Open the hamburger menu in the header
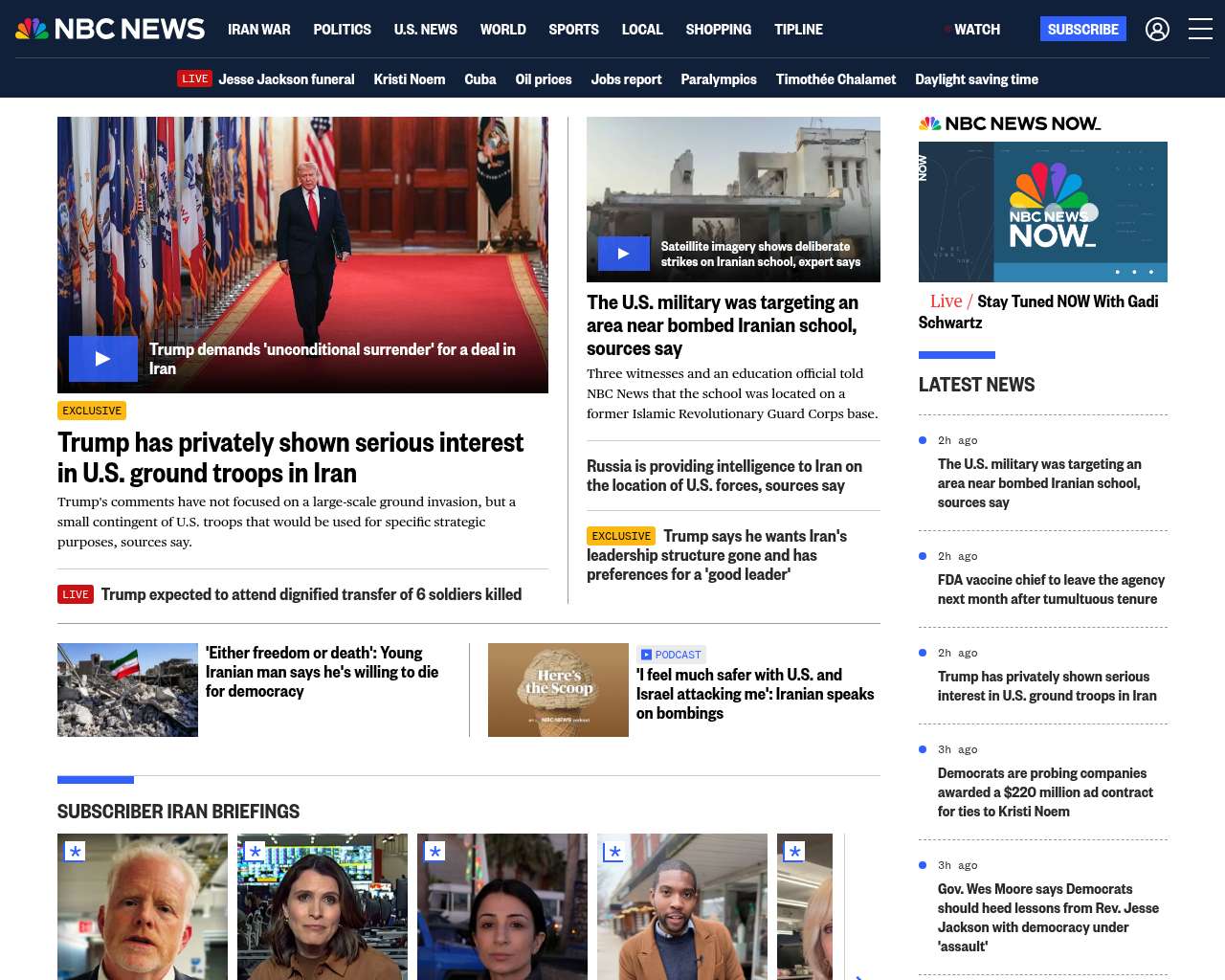The image size is (1225, 980). pos(1200,30)
